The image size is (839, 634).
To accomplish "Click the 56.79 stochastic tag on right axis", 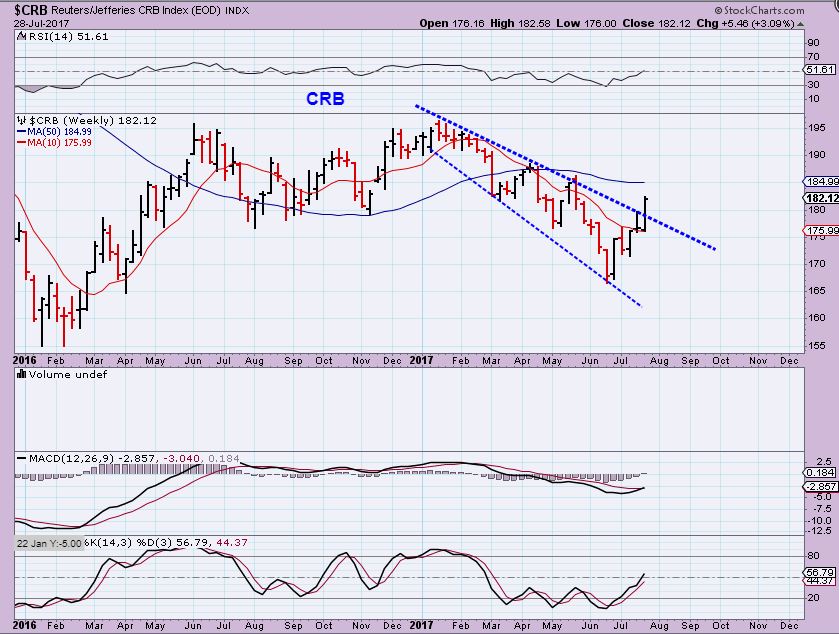I will click(821, 572).
